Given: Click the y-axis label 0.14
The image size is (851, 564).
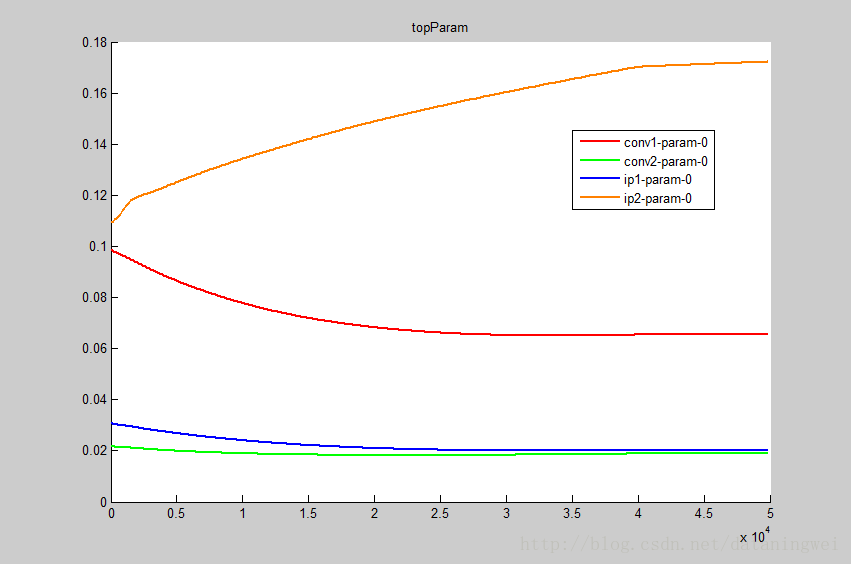Looking at the screenshot, I should click(x=94, y=144).
